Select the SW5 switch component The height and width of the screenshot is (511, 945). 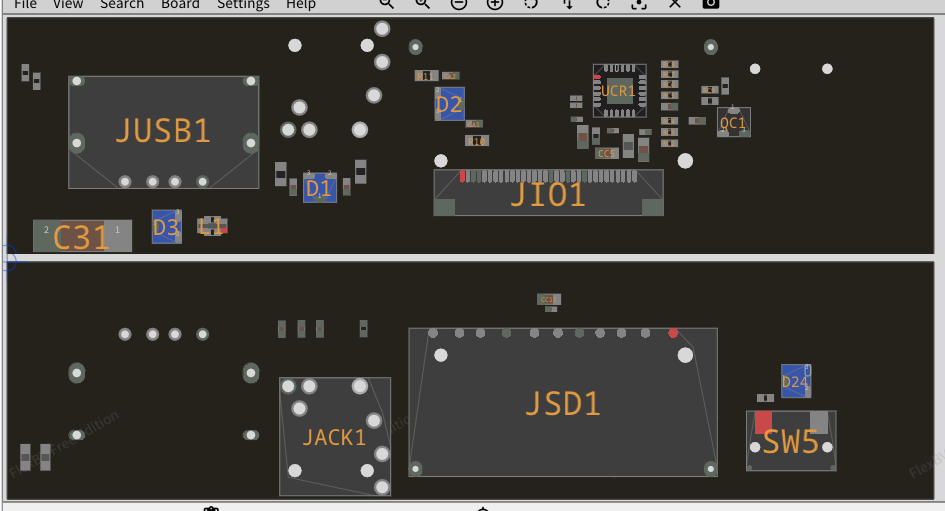790,441
